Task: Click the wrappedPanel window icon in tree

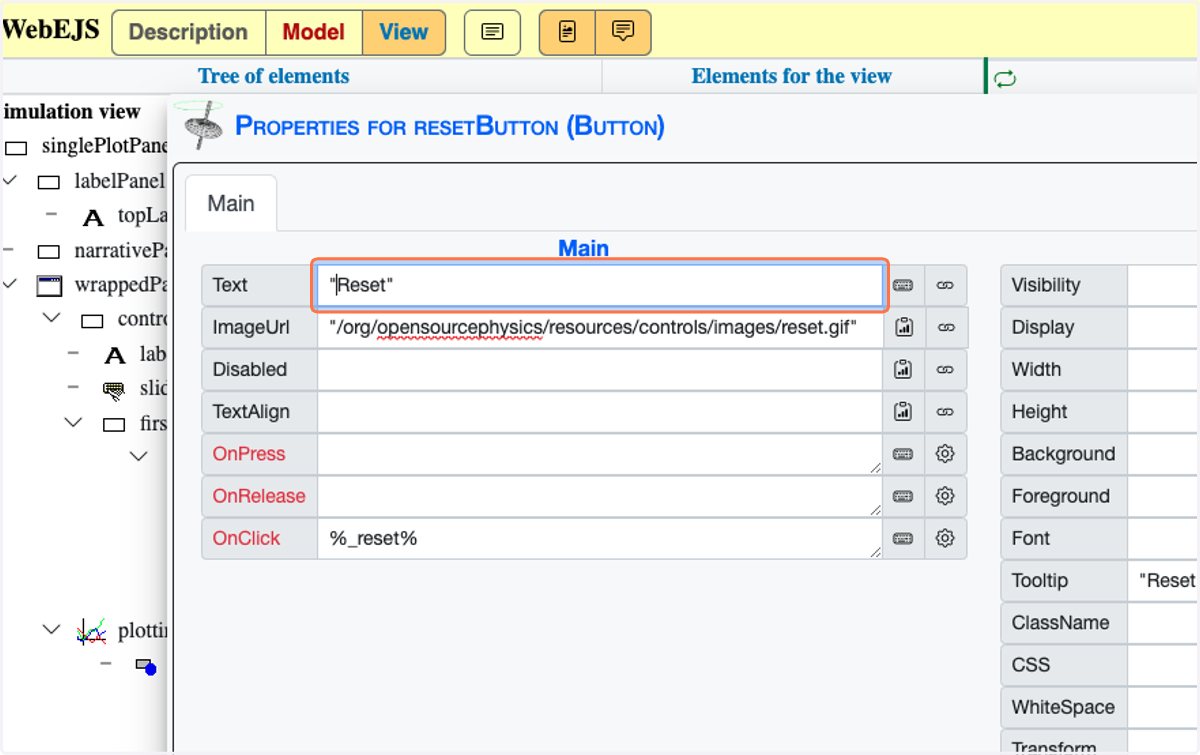Action: click(49, 286)
